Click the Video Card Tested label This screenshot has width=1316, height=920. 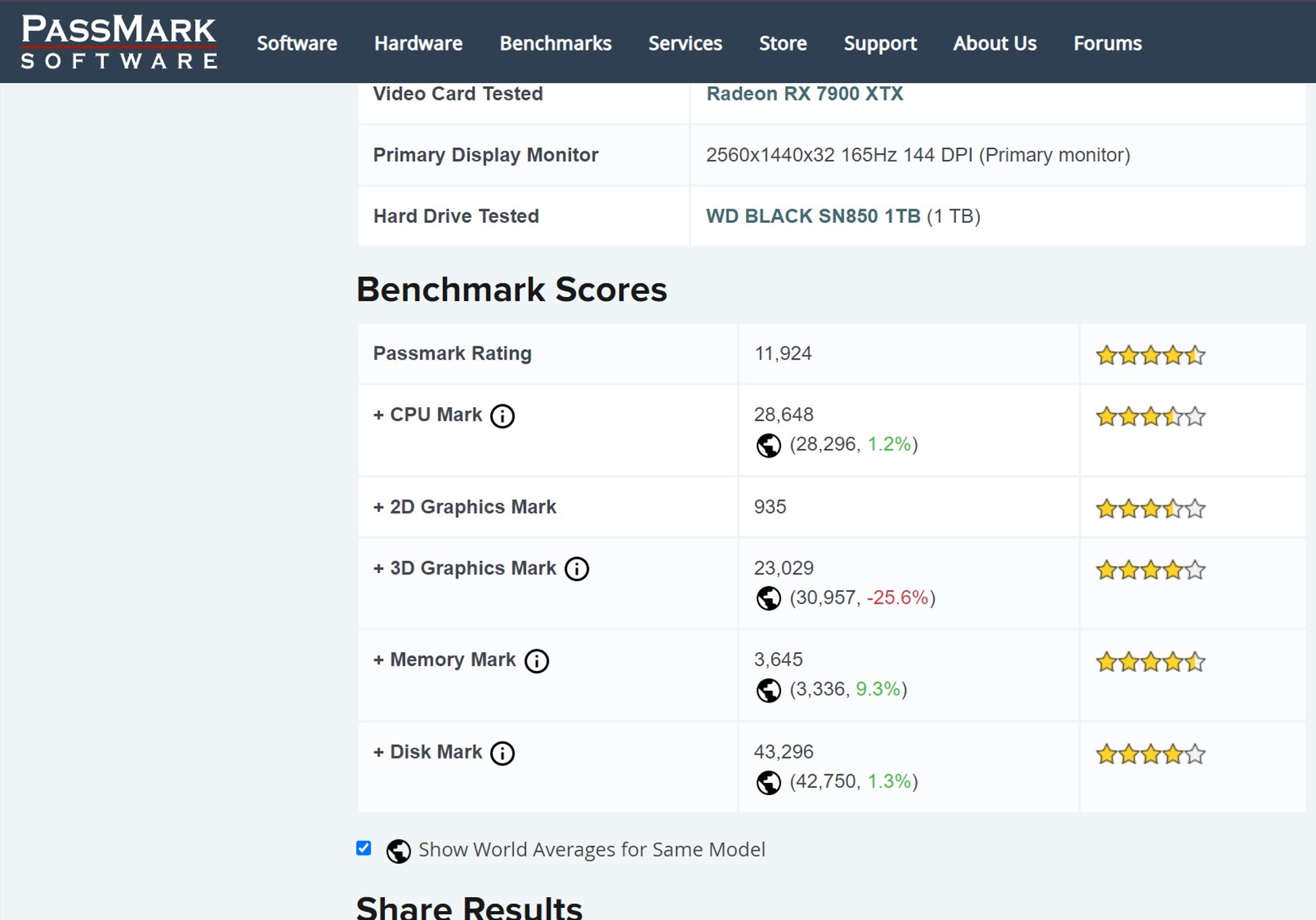pyautogui.click(x=458, y=94)
